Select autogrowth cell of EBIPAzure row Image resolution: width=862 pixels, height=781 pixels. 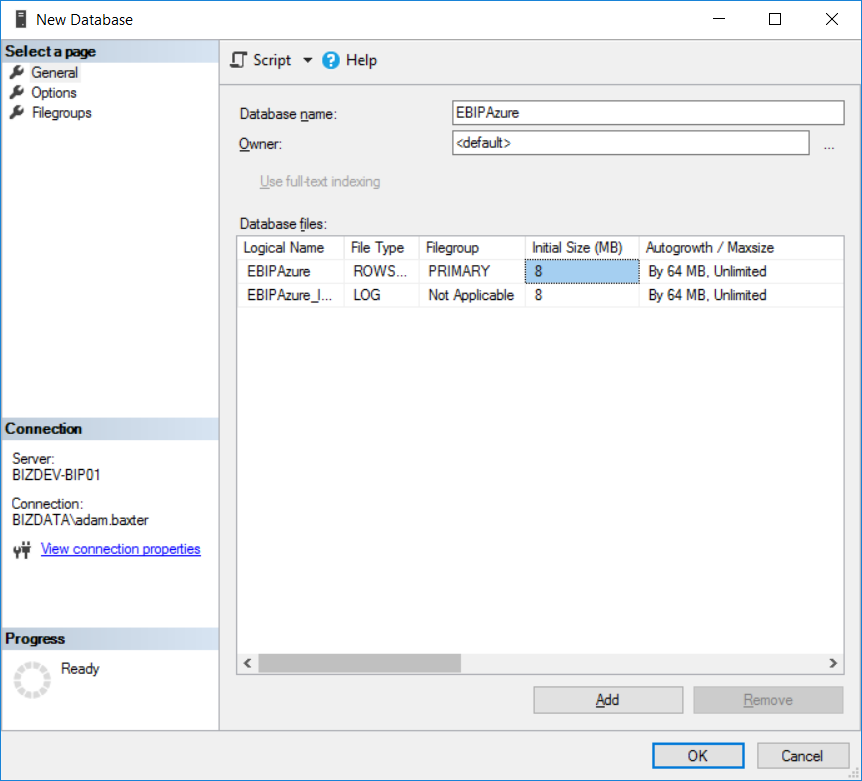tap(741, 272)
